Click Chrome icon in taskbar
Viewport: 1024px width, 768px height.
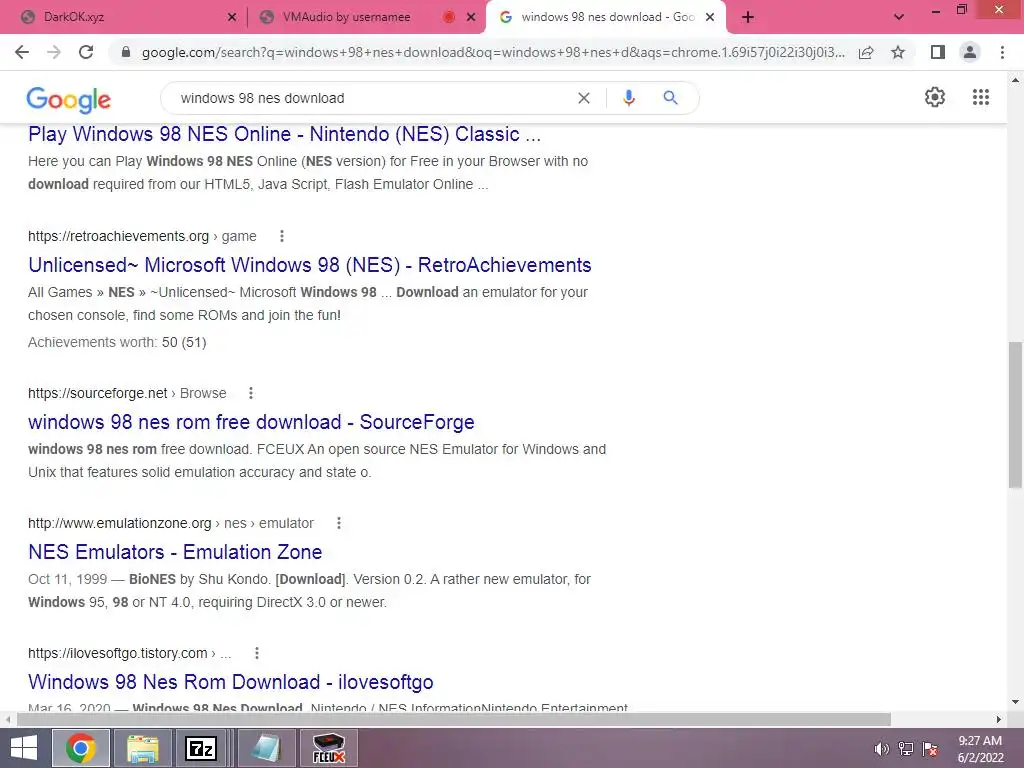[80, 748]
